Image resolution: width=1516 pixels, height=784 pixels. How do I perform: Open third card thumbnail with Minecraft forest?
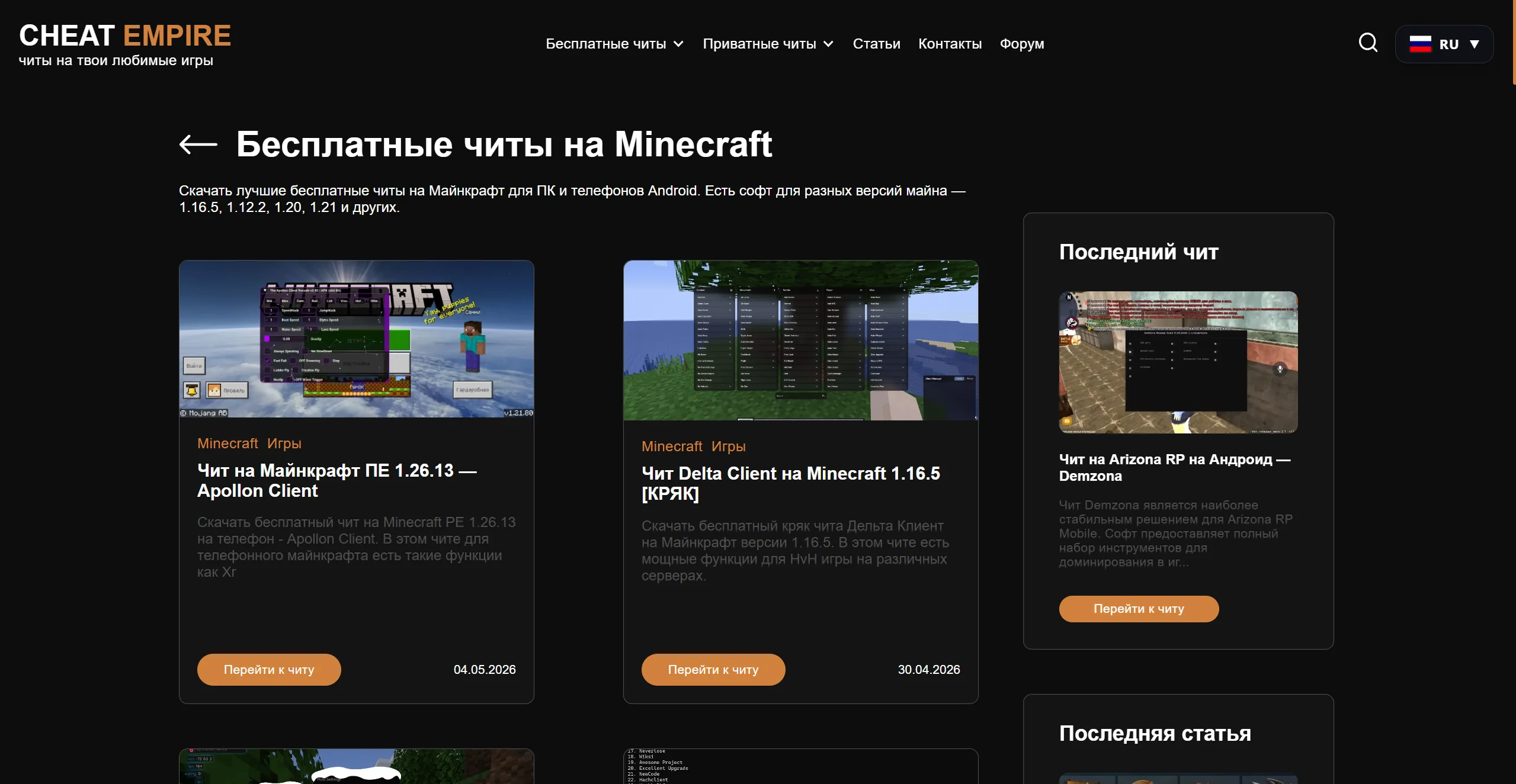(x=357, y=766)
